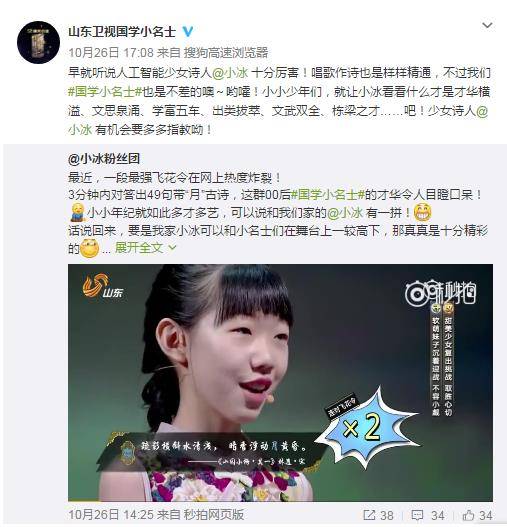
Task: Open the post options chevron menu
Action: tap(487, 25)
